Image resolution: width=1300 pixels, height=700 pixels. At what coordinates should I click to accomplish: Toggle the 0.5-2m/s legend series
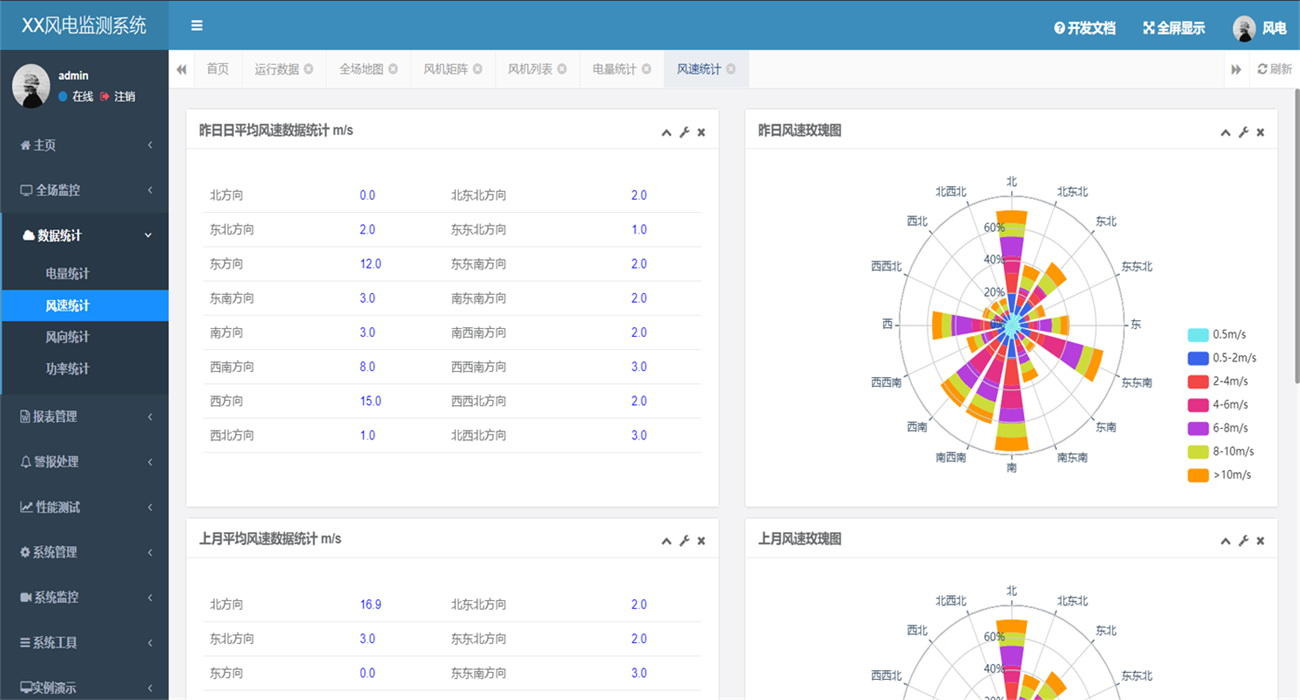coord(1222,358)
